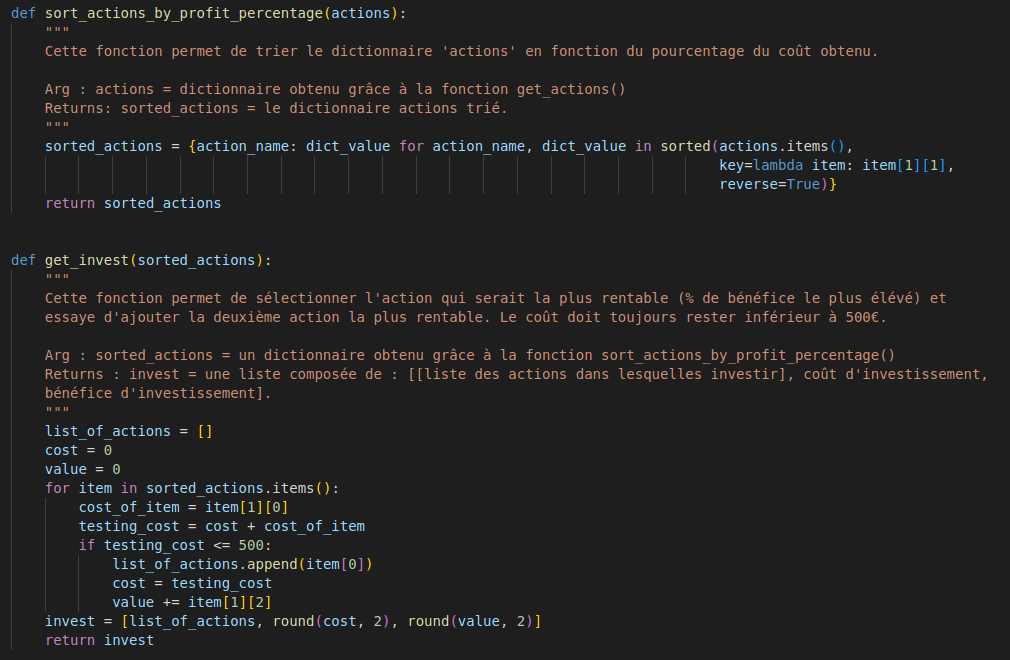
Task: Place cursor on 'cost = 0' line
Action: tap(78, 450)
